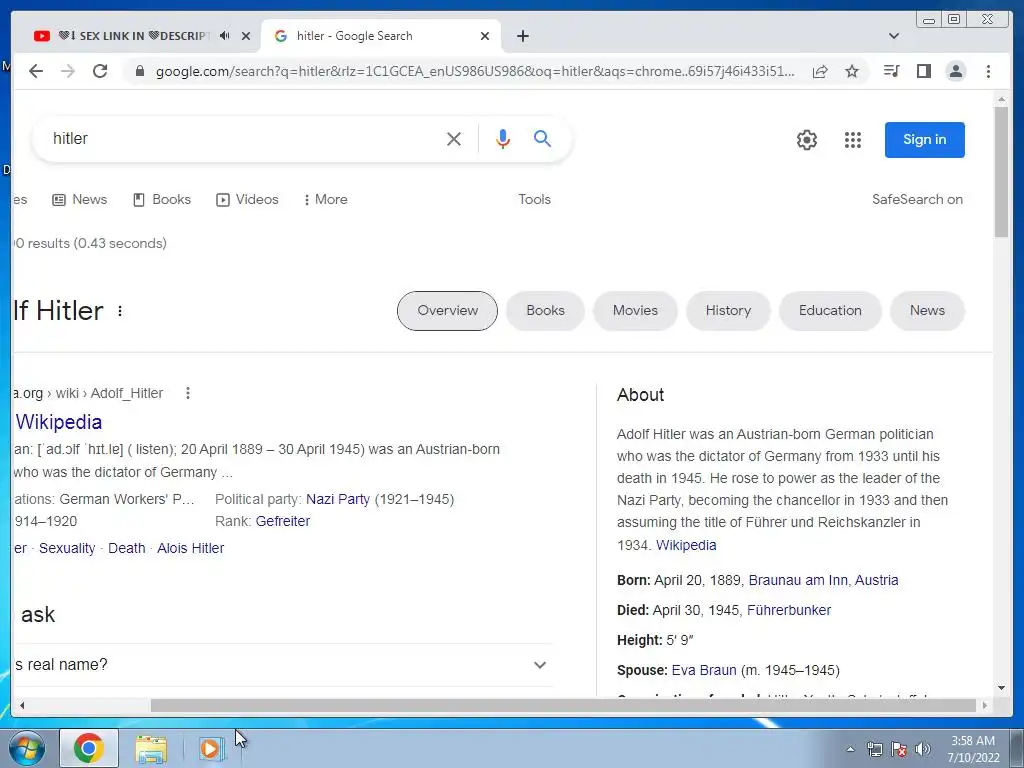This screenshot has width=1024, height=768.
Task: Share this page using the share icon
Action: (820, 71)
